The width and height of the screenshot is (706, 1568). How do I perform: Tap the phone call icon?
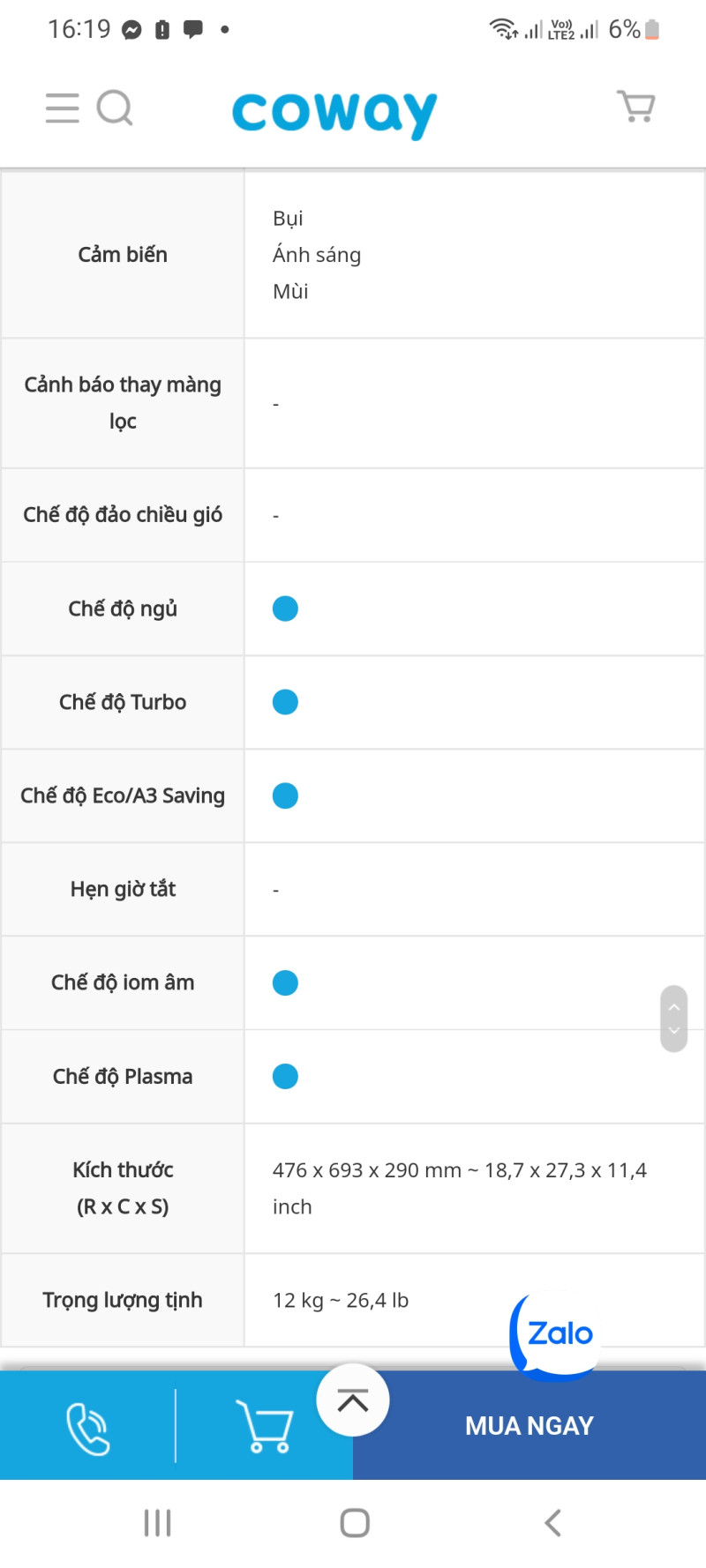click(x=88, y=1428)
